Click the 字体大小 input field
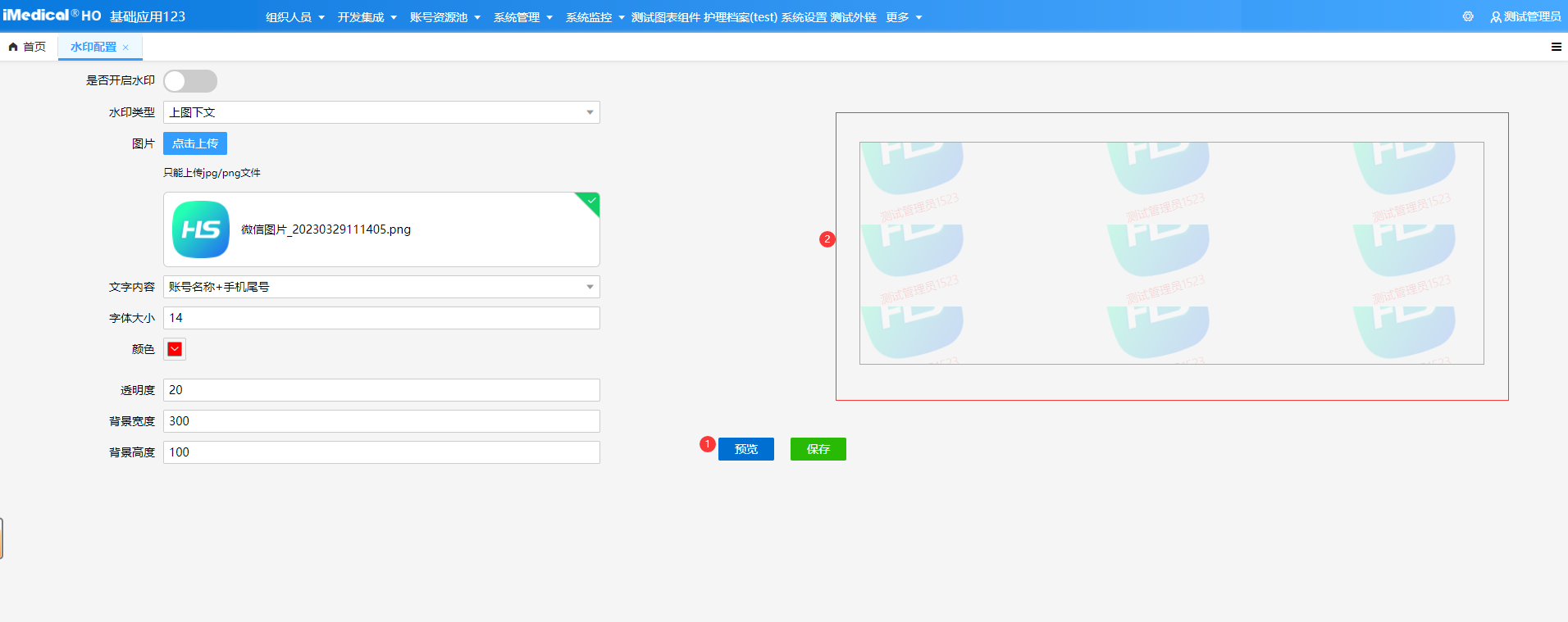1568x622 pixels. click(x=381, y=318)
